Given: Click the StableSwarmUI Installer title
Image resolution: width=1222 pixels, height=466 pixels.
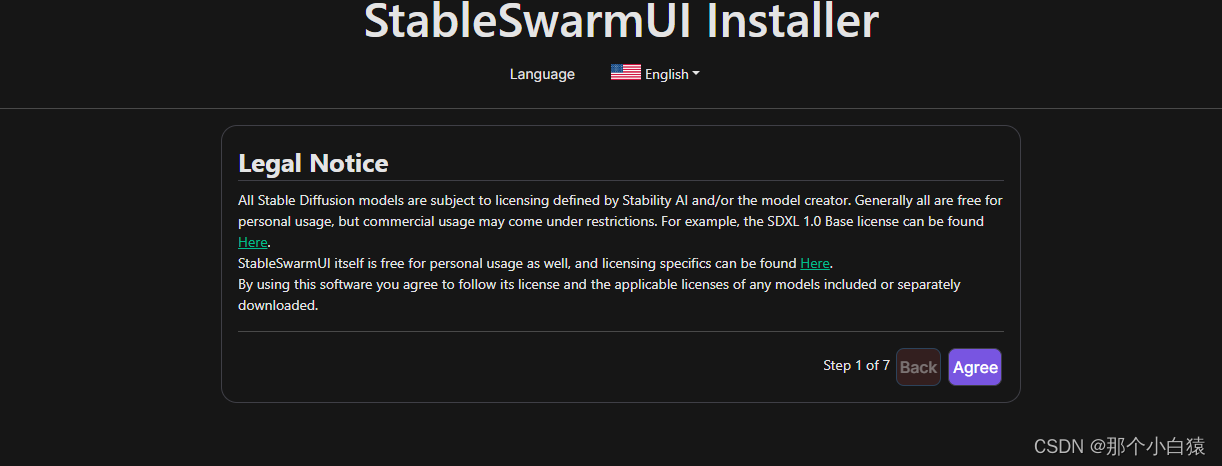Looking at the screenshot, I should (621, 21).
